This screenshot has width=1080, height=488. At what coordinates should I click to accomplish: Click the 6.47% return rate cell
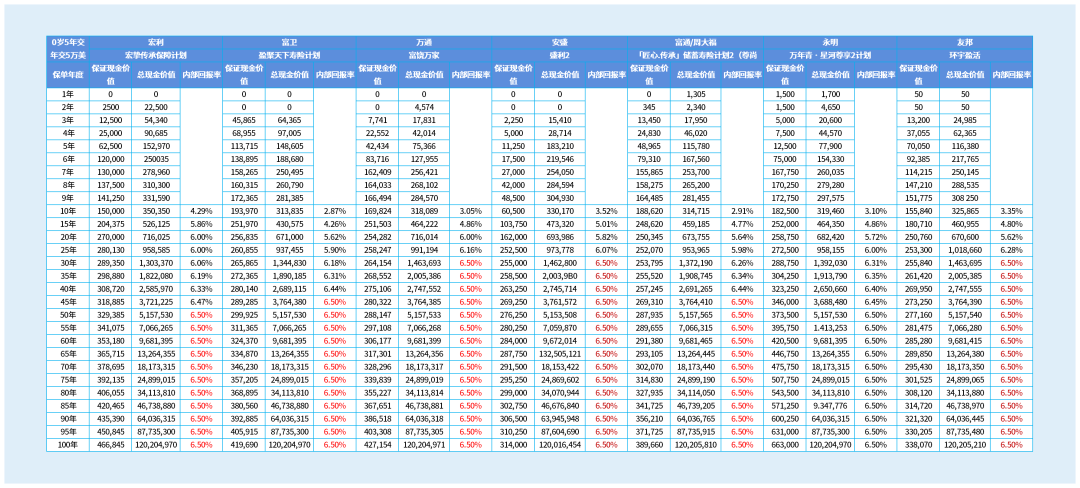(200, 304)
